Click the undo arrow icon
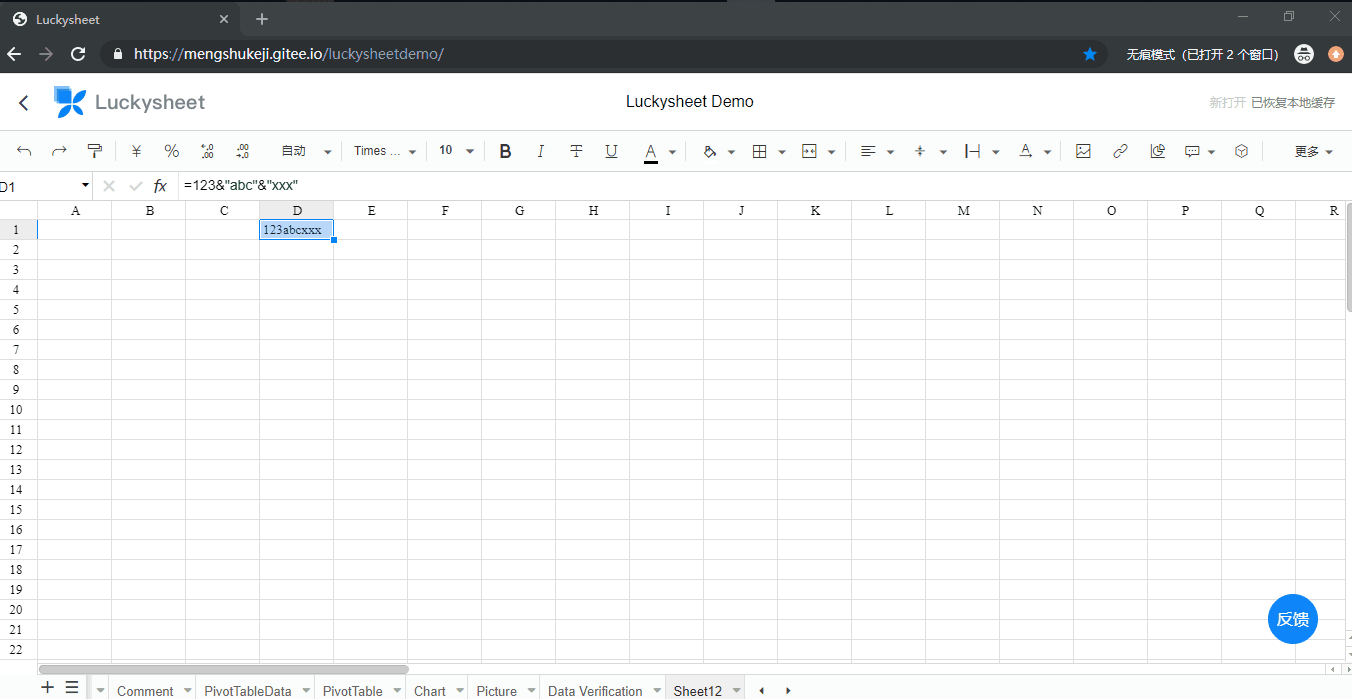1352x699 pixels. click(x=25, y=151)
